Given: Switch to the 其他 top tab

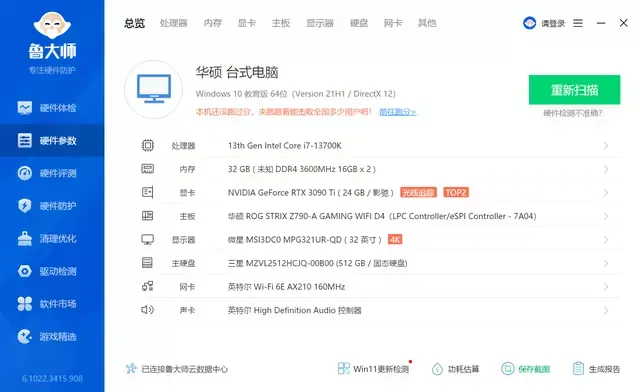Looking at the screenshot, I should [427, 23].
